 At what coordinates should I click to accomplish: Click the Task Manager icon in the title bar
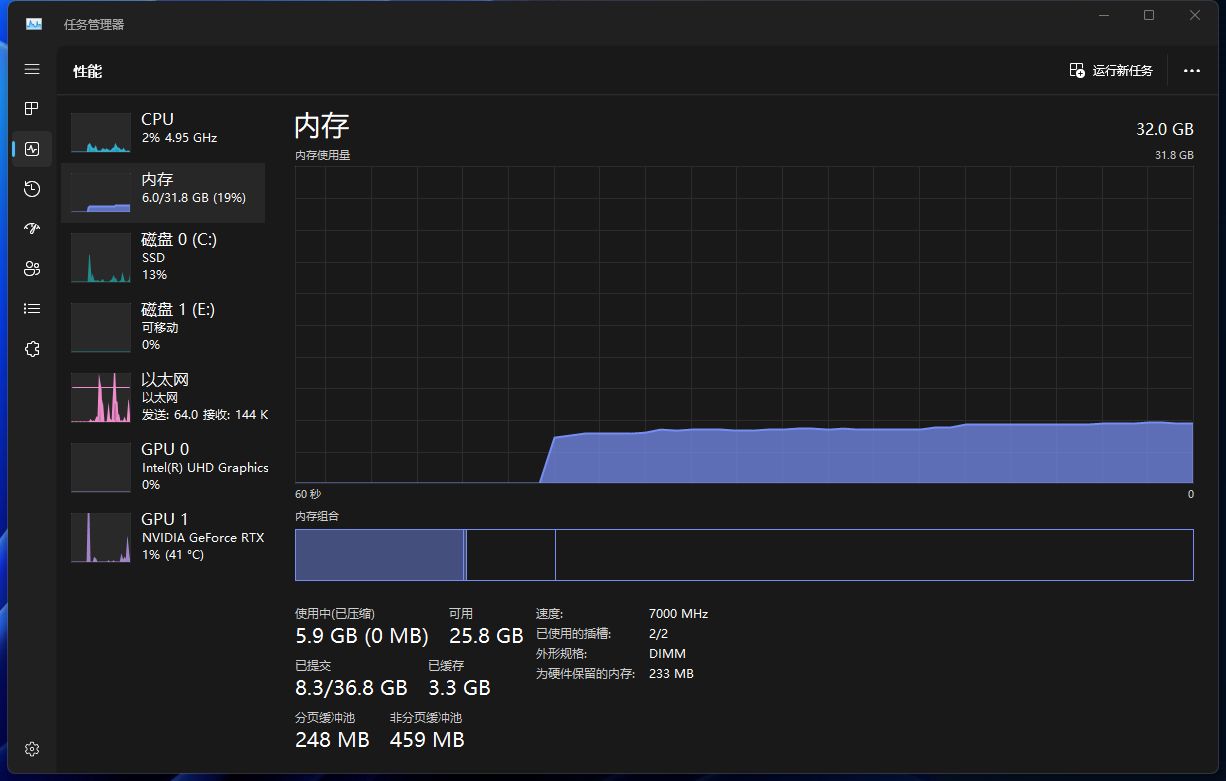point(33,23)
